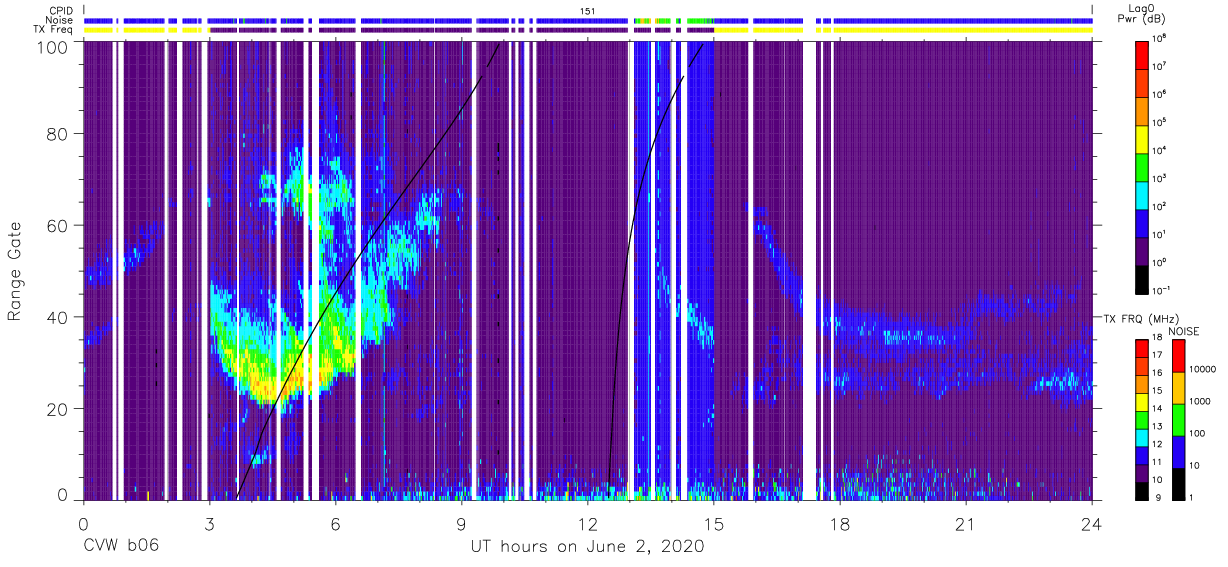Image resolution: width=1228 pixels, height=567 pixels.
Task: Click the red top segment of the TX FRQ colorbar
Action: pyautogui.click(x=1142, y=347)
